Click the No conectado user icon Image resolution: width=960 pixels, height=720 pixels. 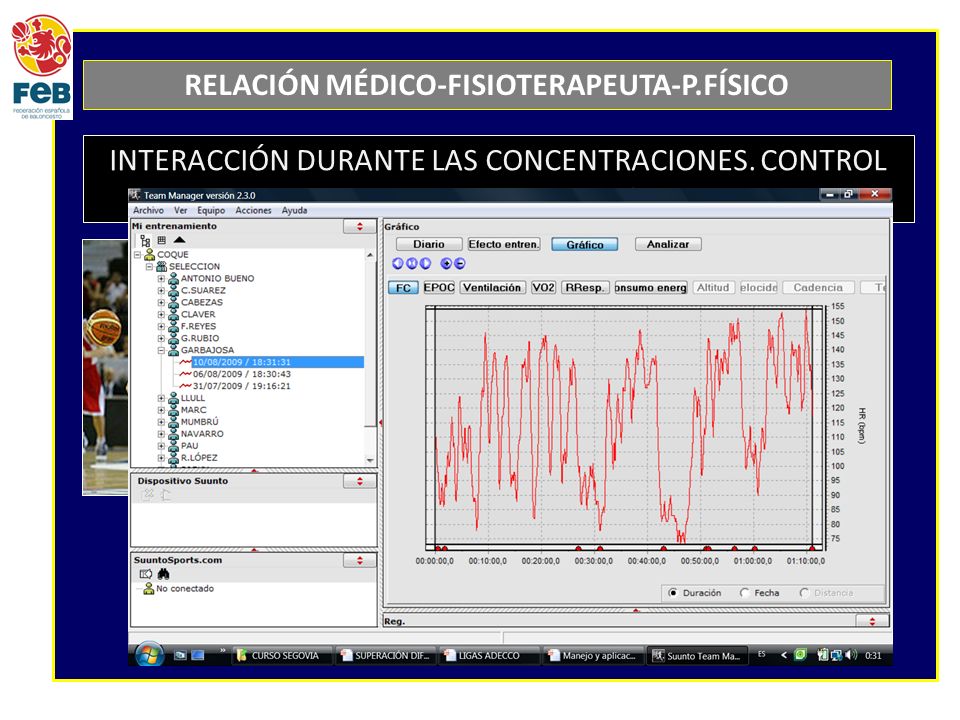148,588
